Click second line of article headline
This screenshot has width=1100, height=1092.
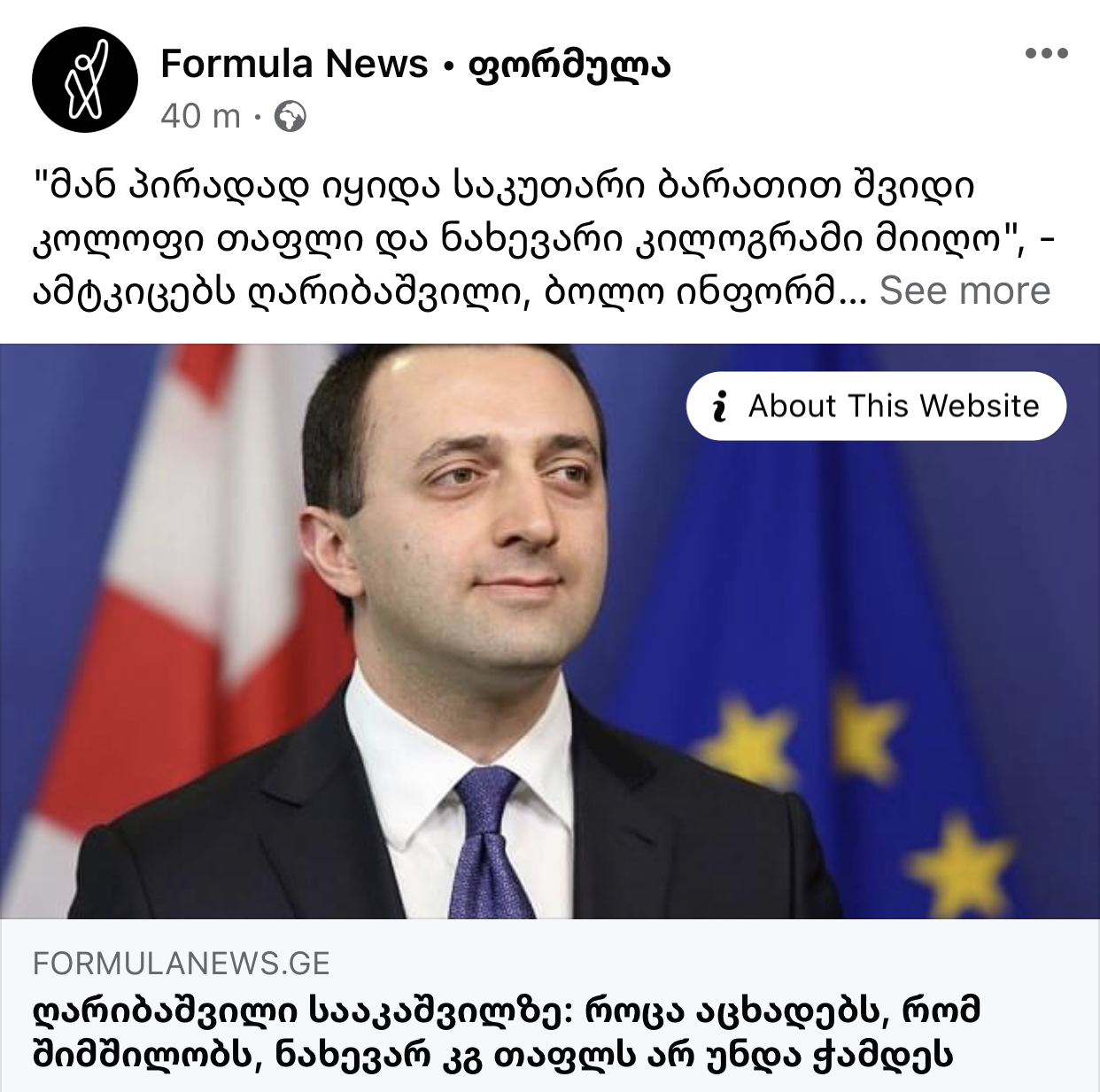pos(492,1056)
